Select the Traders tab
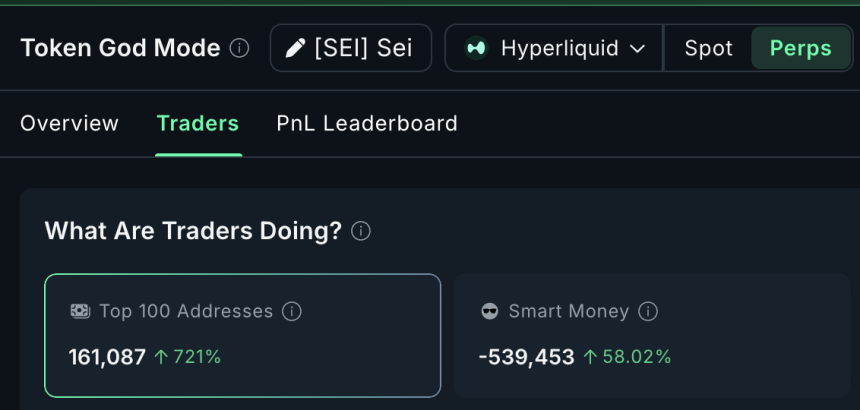This screenshot has width=860, height=410. 197,123
